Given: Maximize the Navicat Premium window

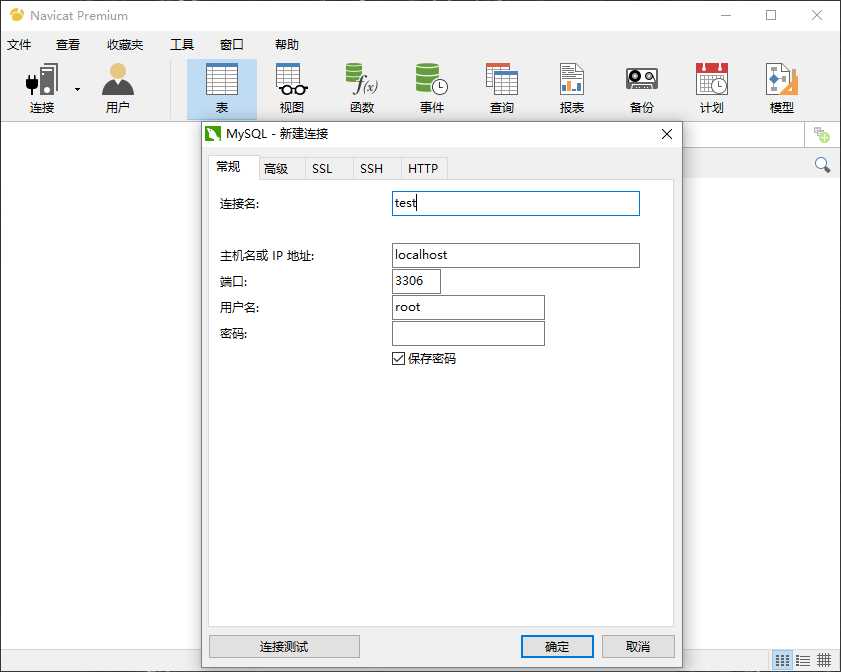Looking at the screenshot, I should coord(771,15).
